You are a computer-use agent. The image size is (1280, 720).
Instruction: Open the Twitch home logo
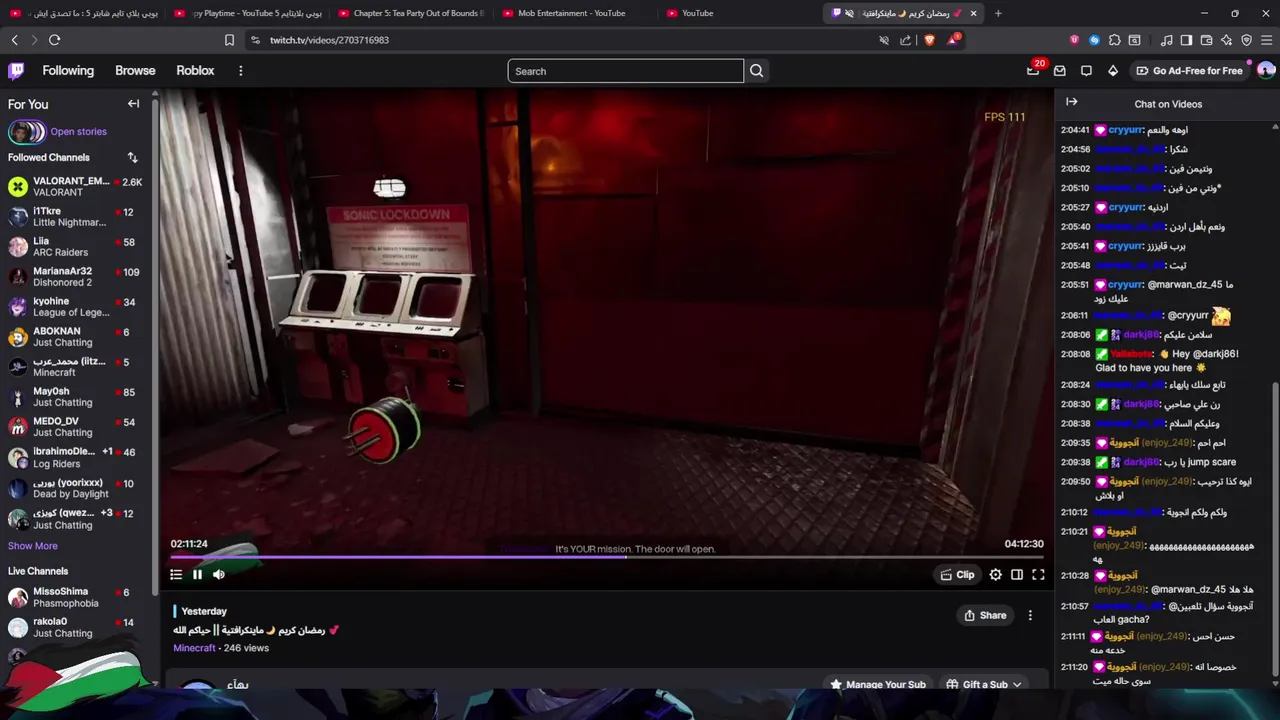click(16, 71)
